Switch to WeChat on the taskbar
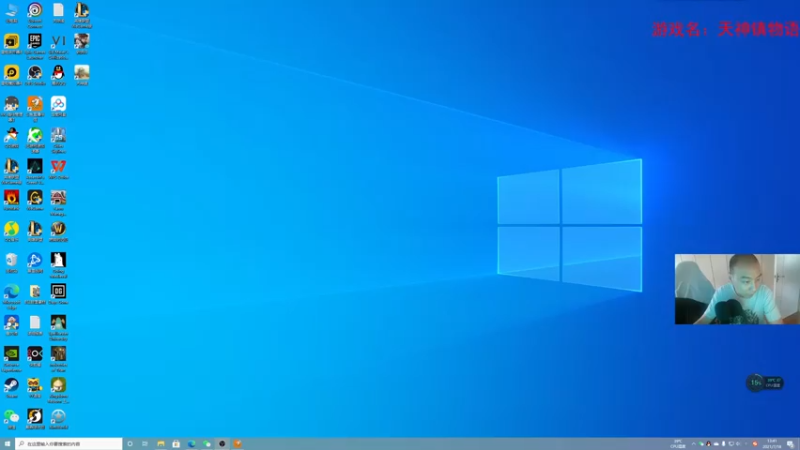Image resolution: width=800 pixels, height=450 pixels. tap(207, 444)
